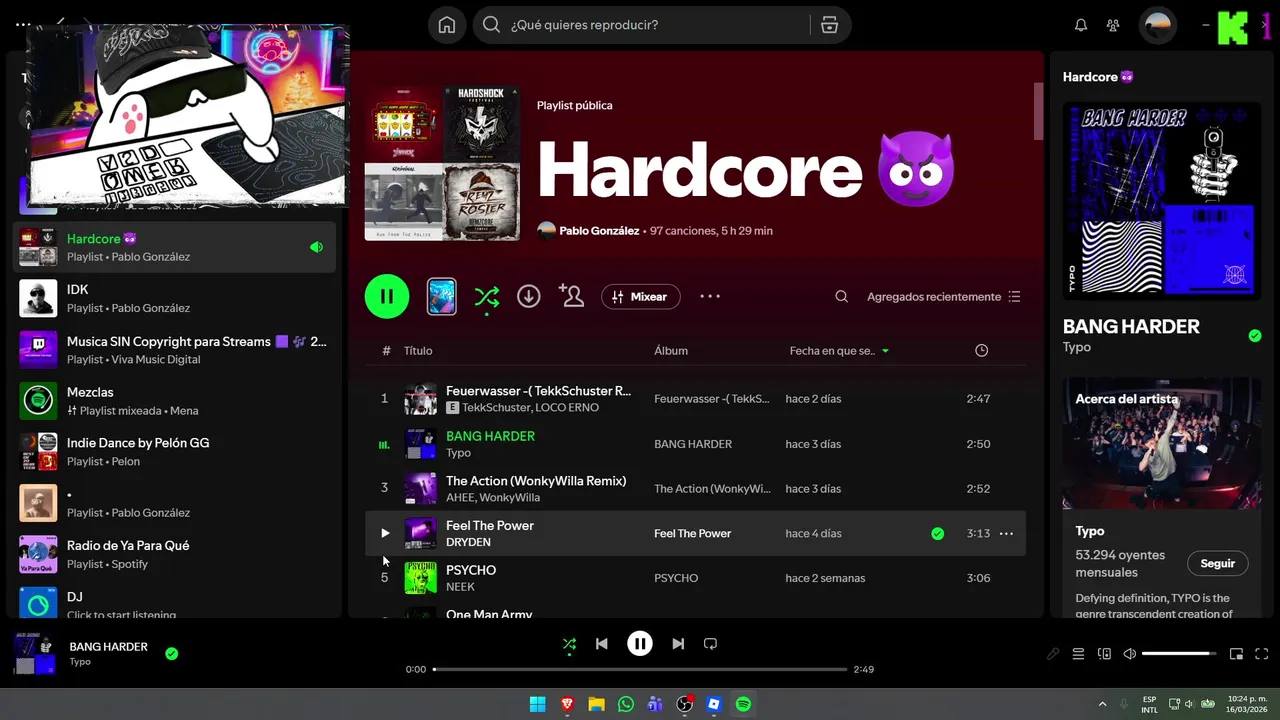Open the Mezclas playlist
The height and width of the screenshot is (720, 1280).
coord(175,400)
